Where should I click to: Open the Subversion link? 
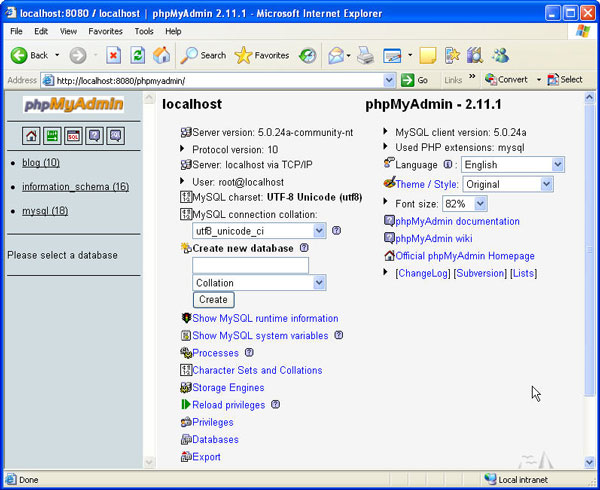pos(480,273)
